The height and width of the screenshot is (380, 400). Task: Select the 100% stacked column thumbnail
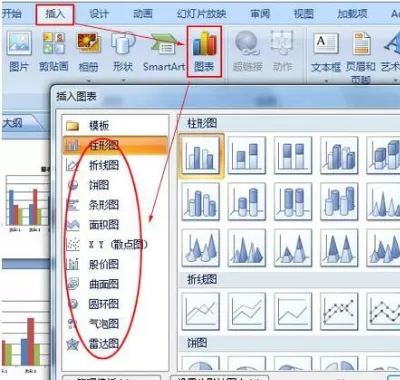(x=293, y=155)
